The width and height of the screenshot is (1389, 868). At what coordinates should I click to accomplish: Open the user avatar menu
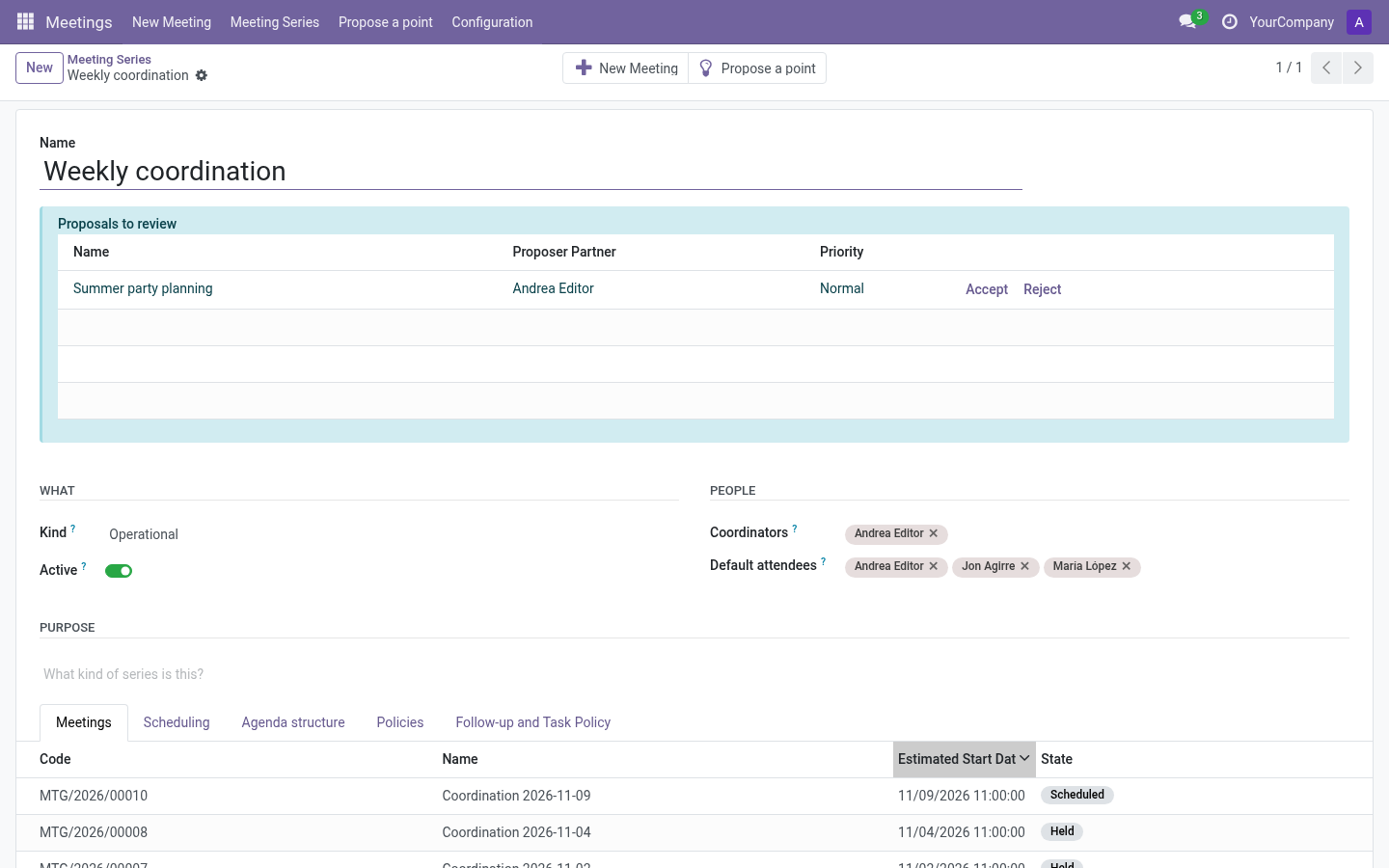tap(1359, 21)
